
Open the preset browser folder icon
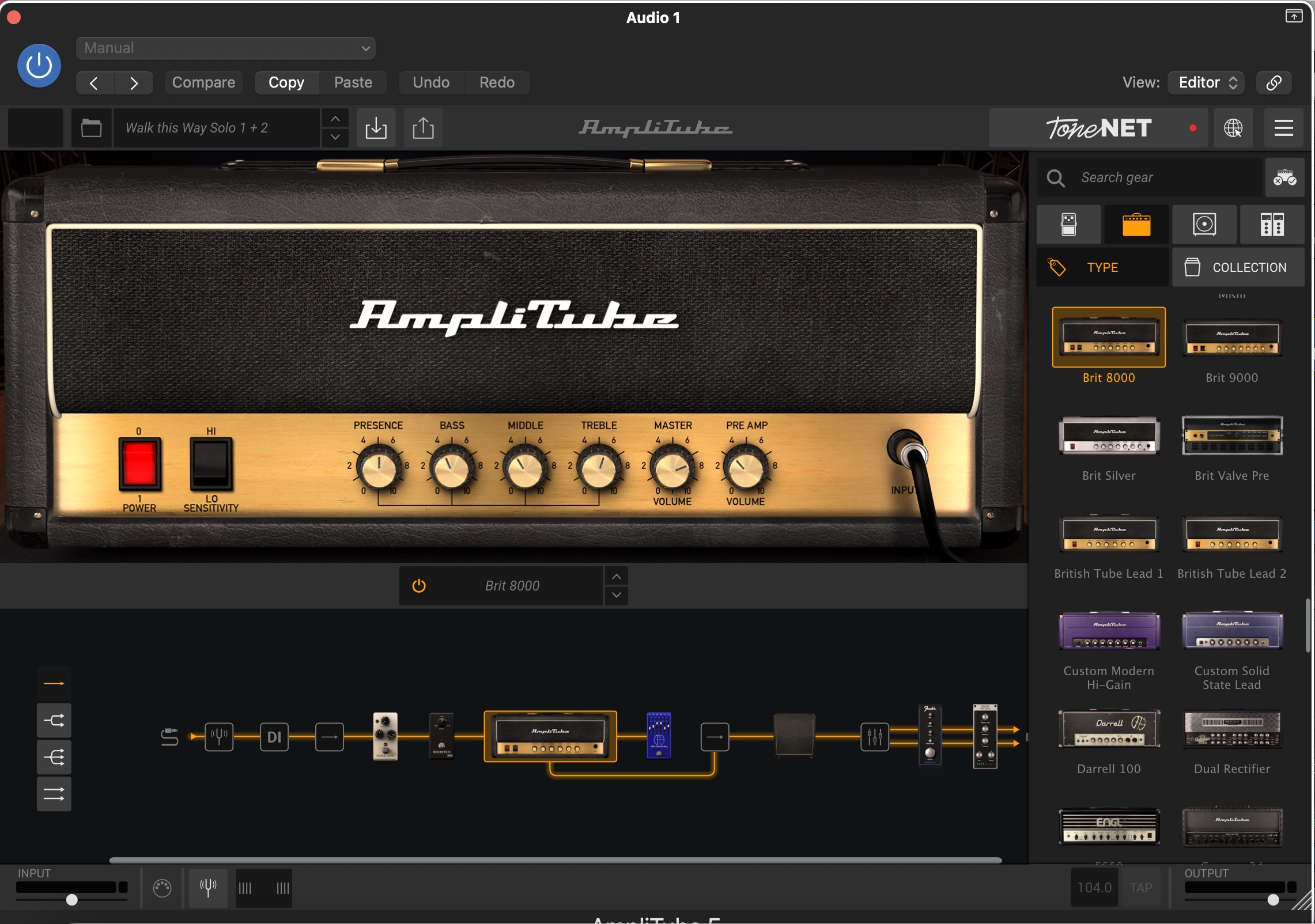click(91, 128)
